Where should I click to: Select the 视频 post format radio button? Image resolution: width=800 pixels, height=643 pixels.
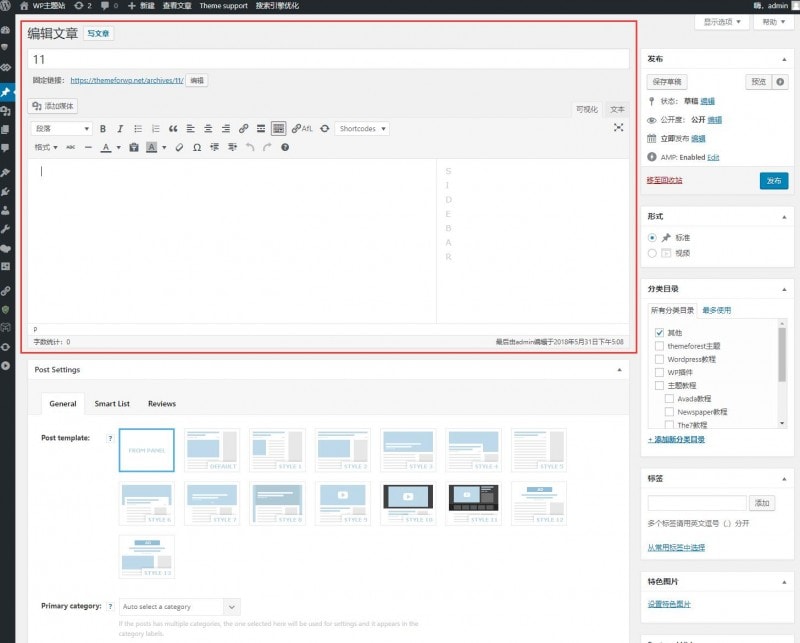point(652,253)
